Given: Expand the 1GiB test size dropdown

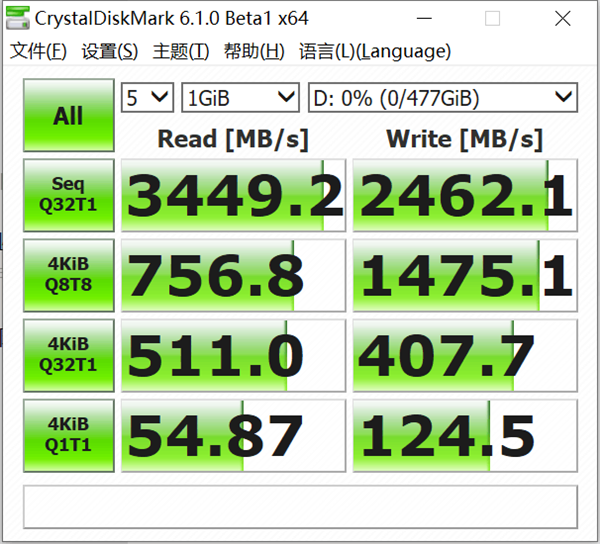Looking at the screenshot, I should click(x=240, y=98).
